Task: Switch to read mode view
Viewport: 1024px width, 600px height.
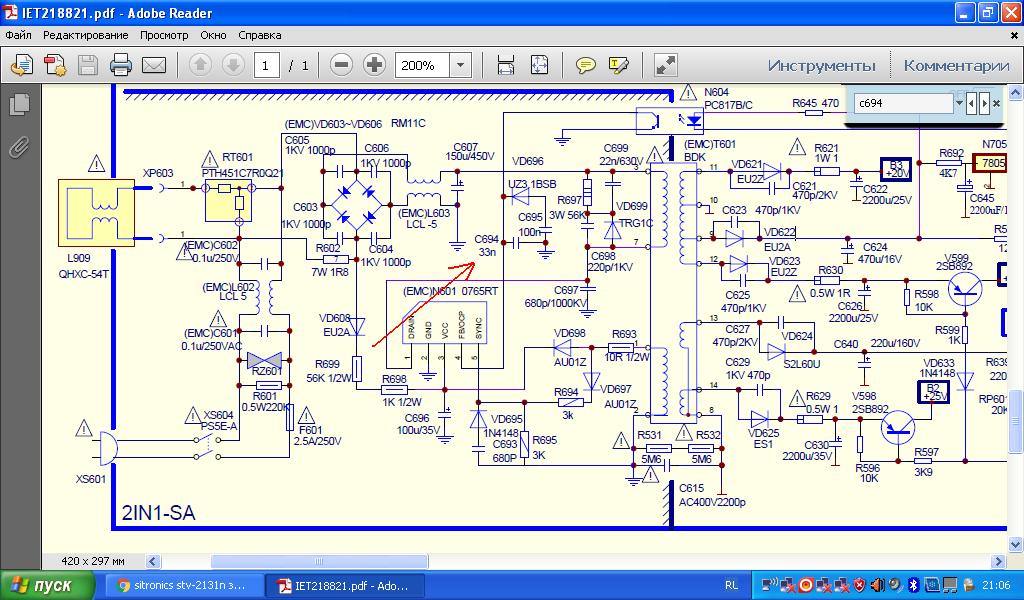Action: pos(665,66)
